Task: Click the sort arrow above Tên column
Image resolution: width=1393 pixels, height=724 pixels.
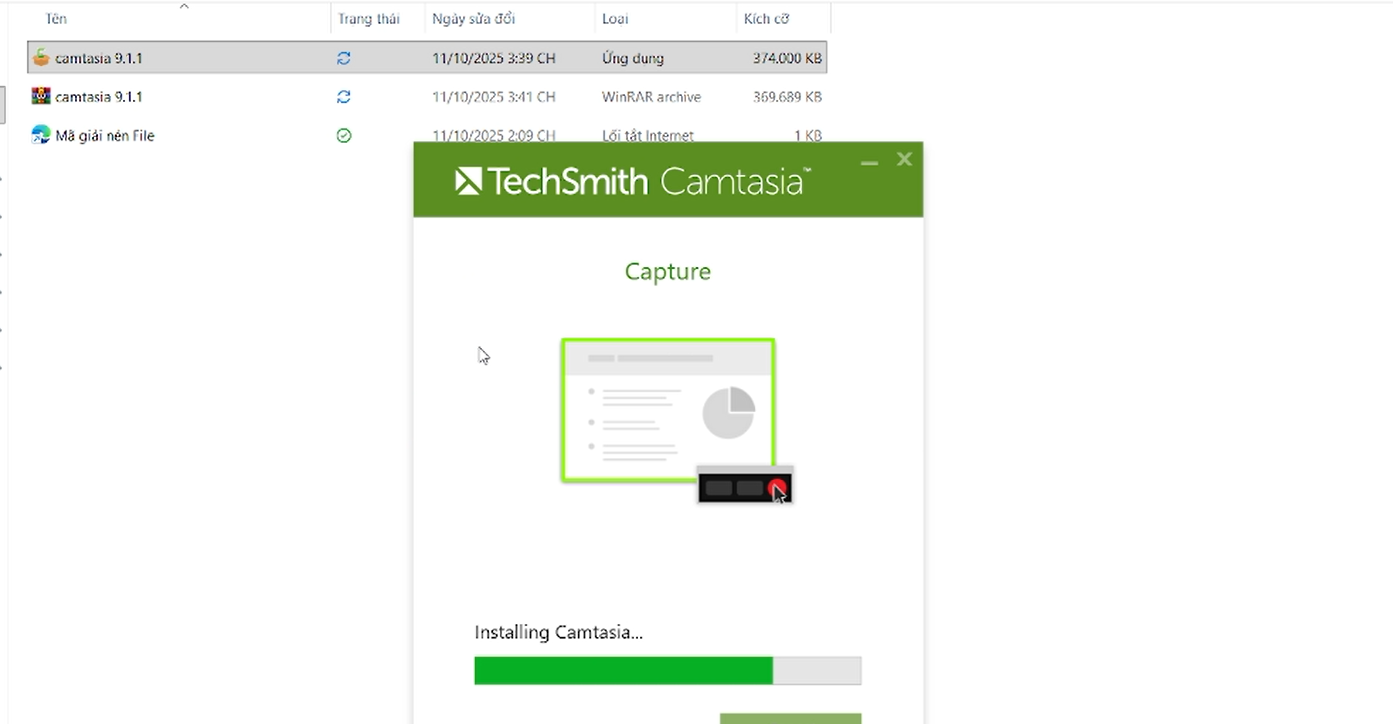Action: point(184,7)
